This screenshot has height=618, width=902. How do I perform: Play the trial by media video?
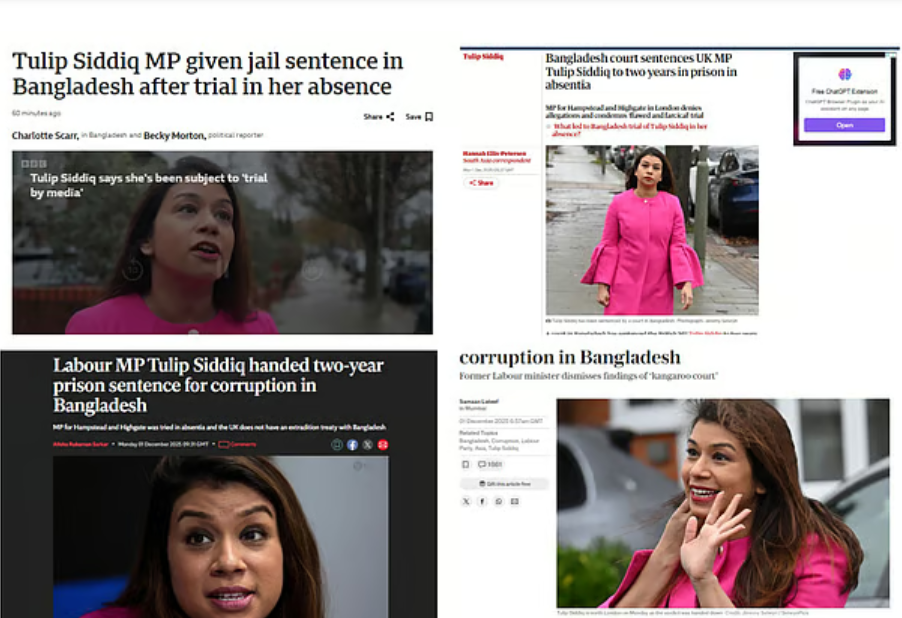click(x=222, y=242)
